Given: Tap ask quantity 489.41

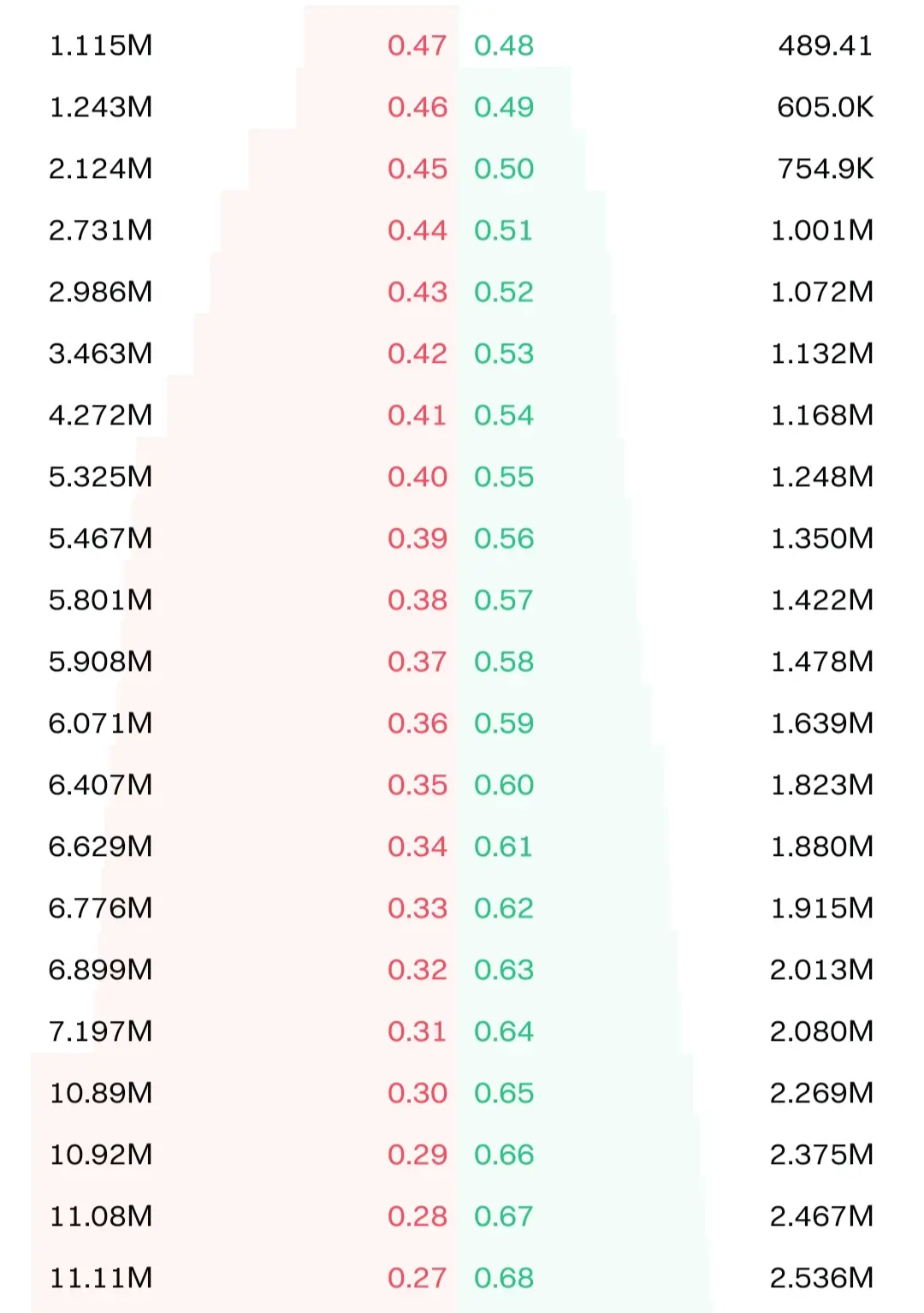Looking at the screenshot, I should pos(826,45).
